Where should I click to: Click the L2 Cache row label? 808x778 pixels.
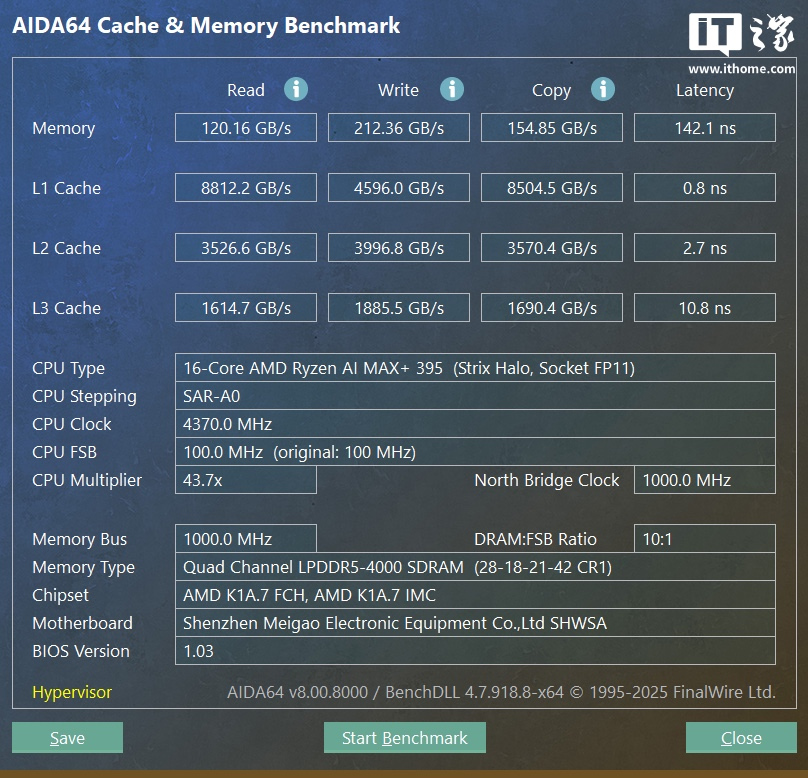click(x=66, y=248)
